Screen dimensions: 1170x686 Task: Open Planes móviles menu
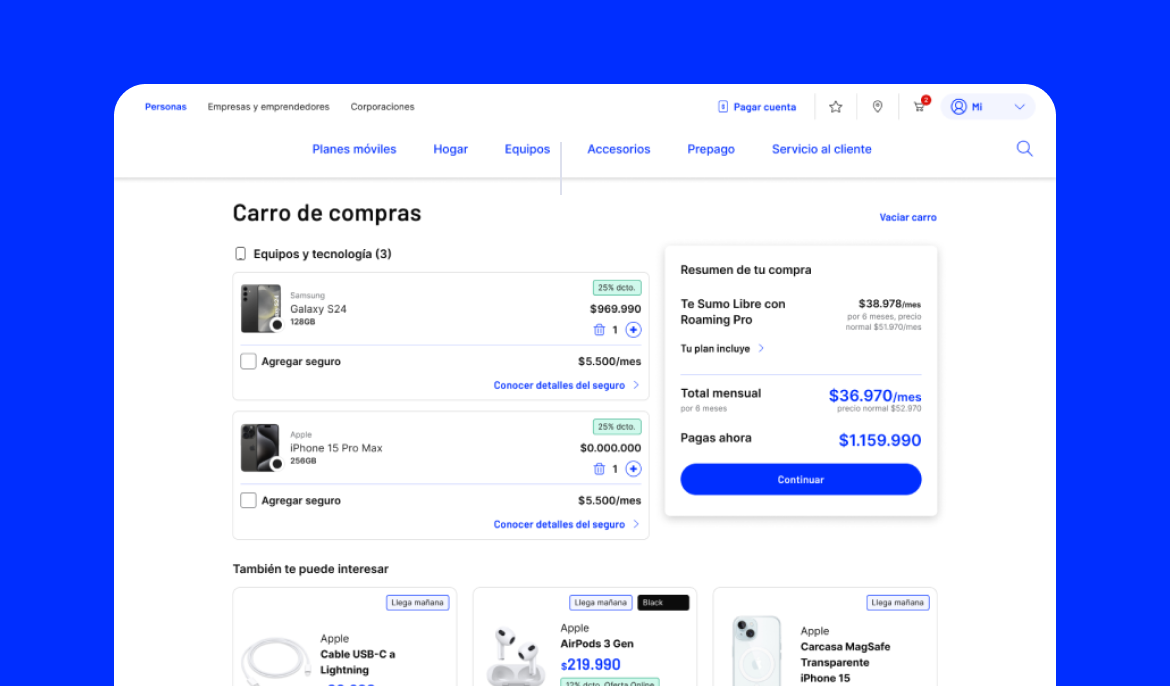354,149
